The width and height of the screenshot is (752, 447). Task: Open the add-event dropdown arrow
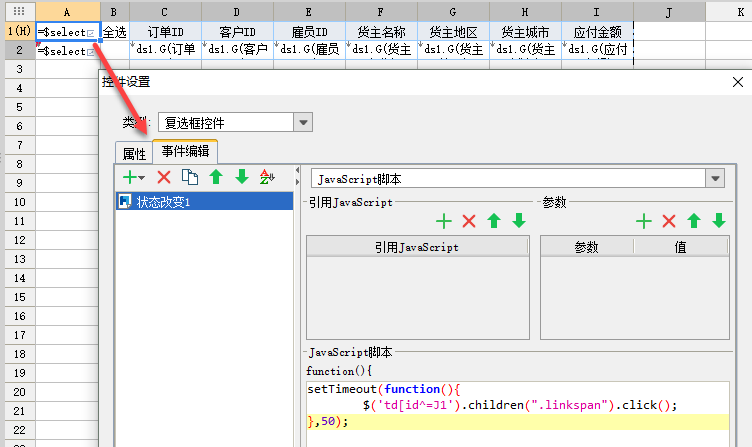tap(141, 178)
